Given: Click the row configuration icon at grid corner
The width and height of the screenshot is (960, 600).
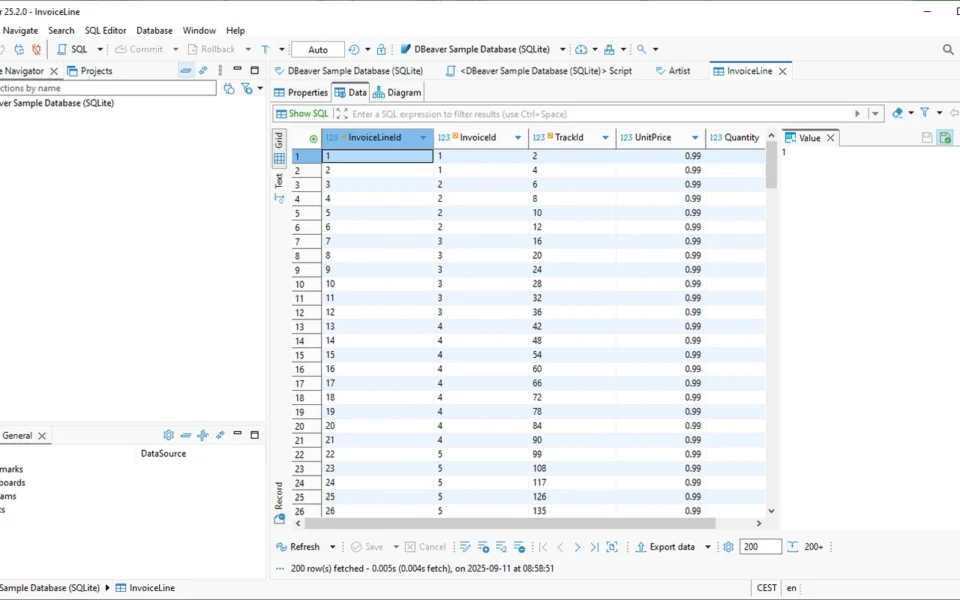Looking at the screenshot, I should 313,138.
